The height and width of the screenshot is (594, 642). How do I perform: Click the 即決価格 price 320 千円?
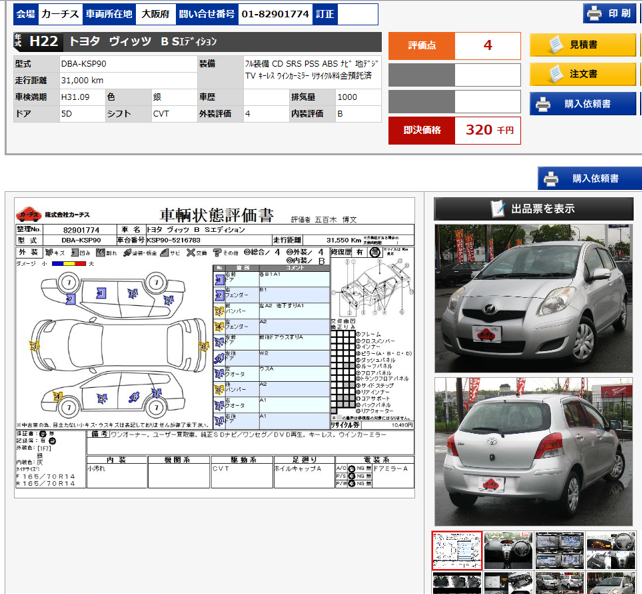487,130
